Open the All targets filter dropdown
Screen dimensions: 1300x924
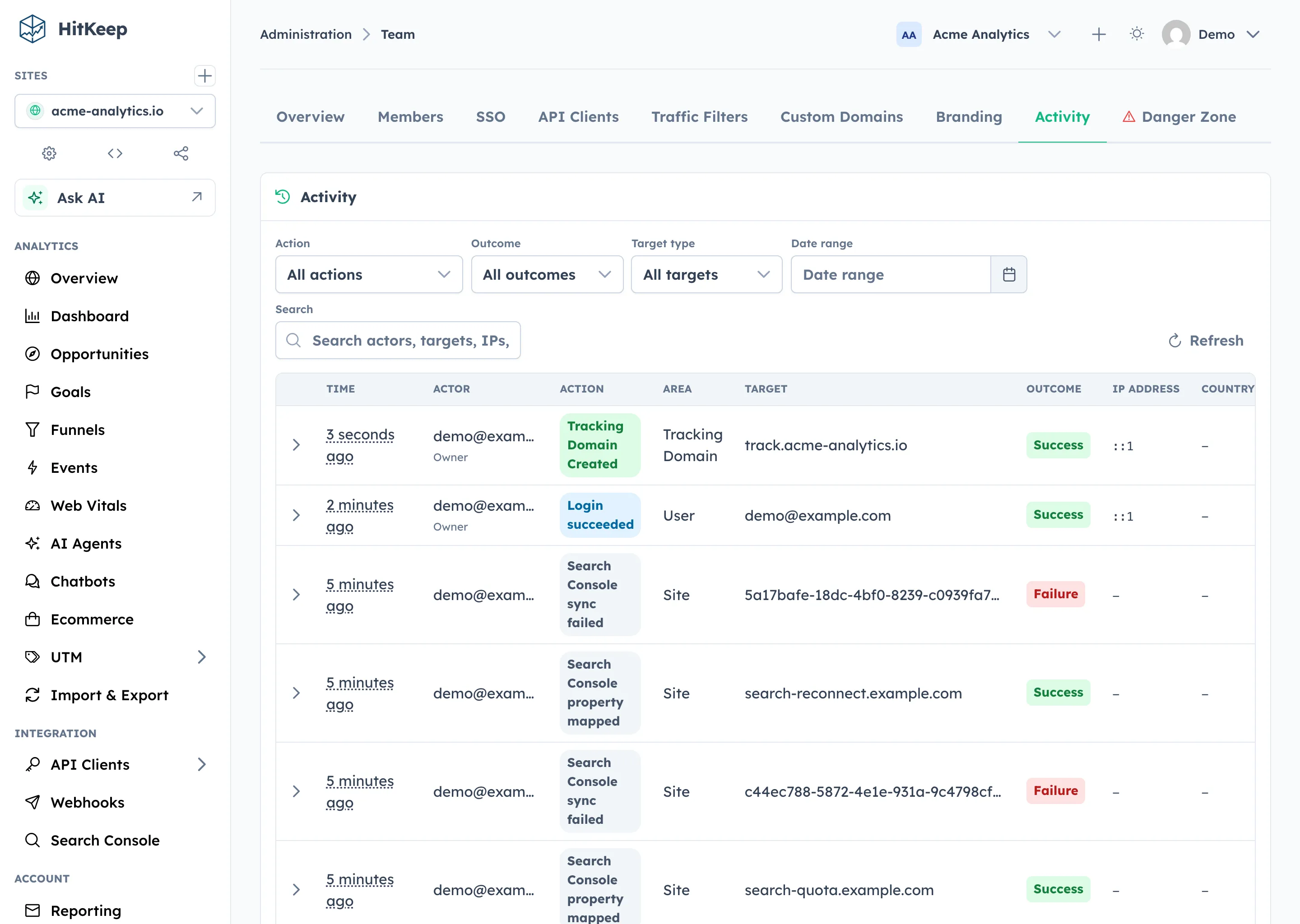click(706, 274)
